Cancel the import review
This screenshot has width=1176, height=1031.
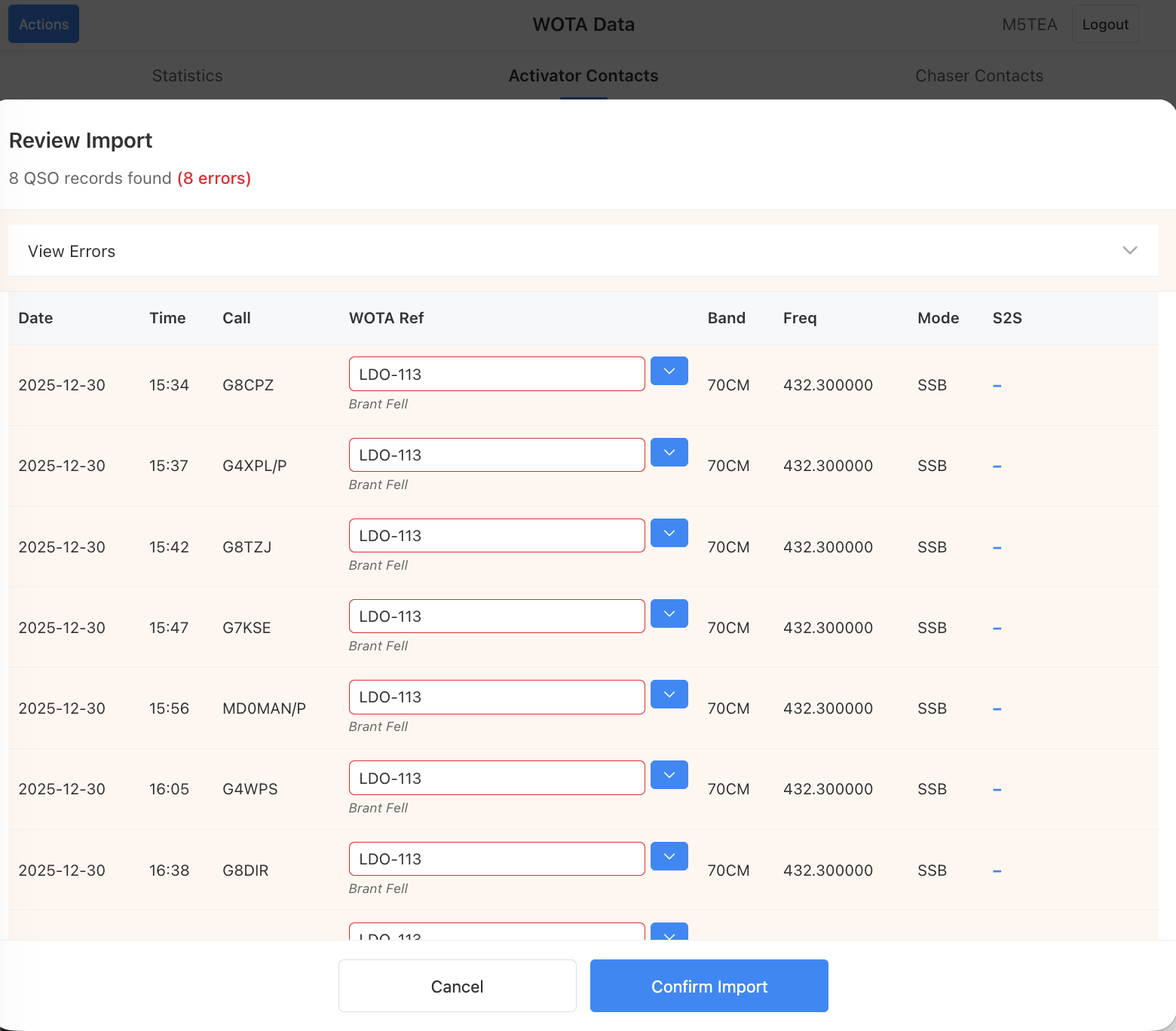[457, 986]
